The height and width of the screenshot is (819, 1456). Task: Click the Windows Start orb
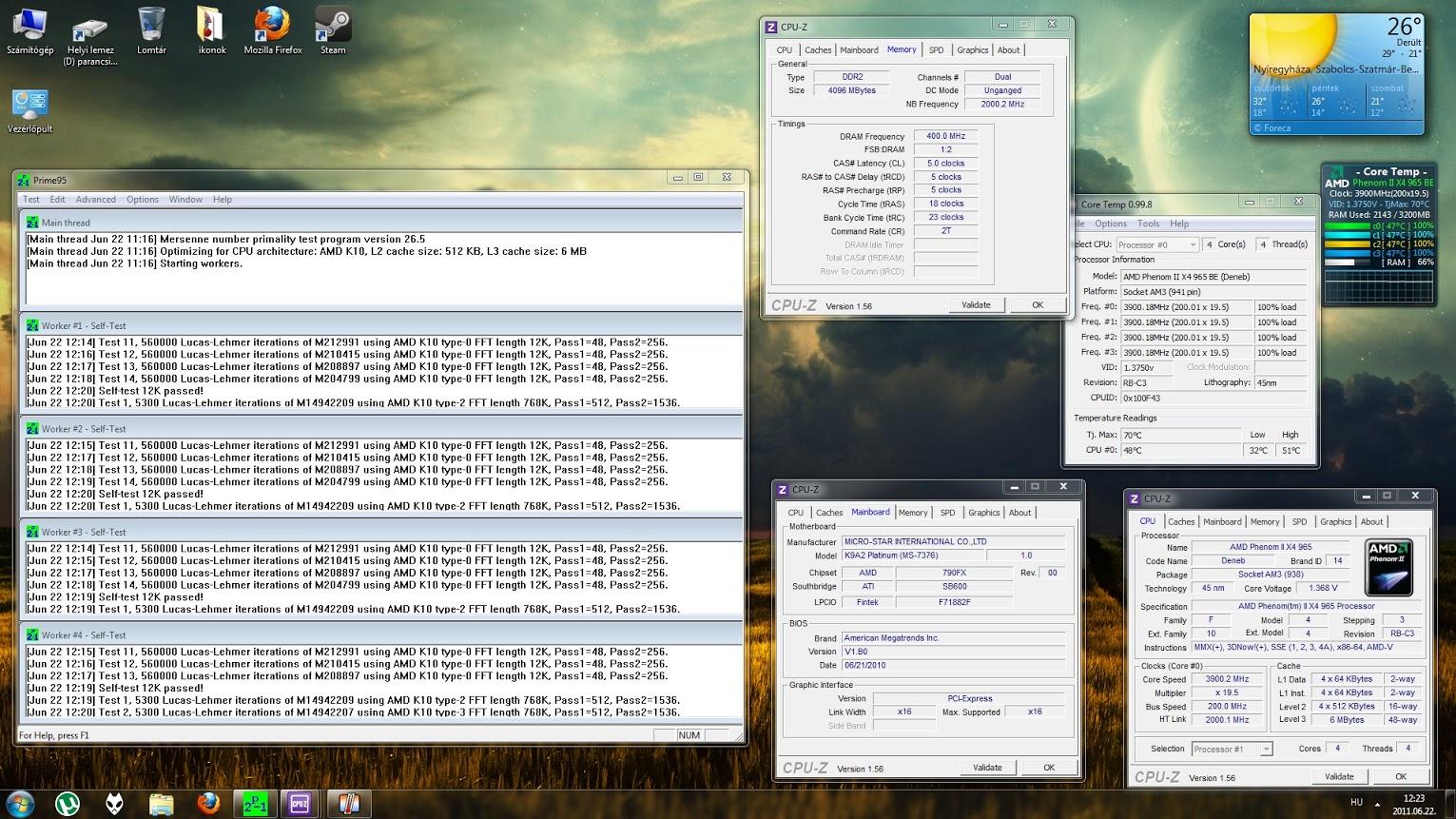(x=20, y=803)
